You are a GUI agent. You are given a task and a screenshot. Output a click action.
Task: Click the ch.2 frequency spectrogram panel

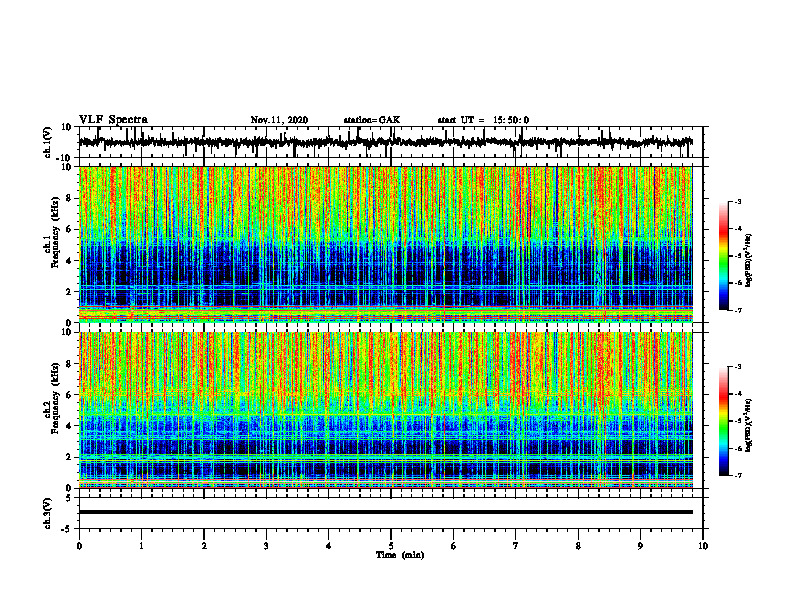coord(386,410)
